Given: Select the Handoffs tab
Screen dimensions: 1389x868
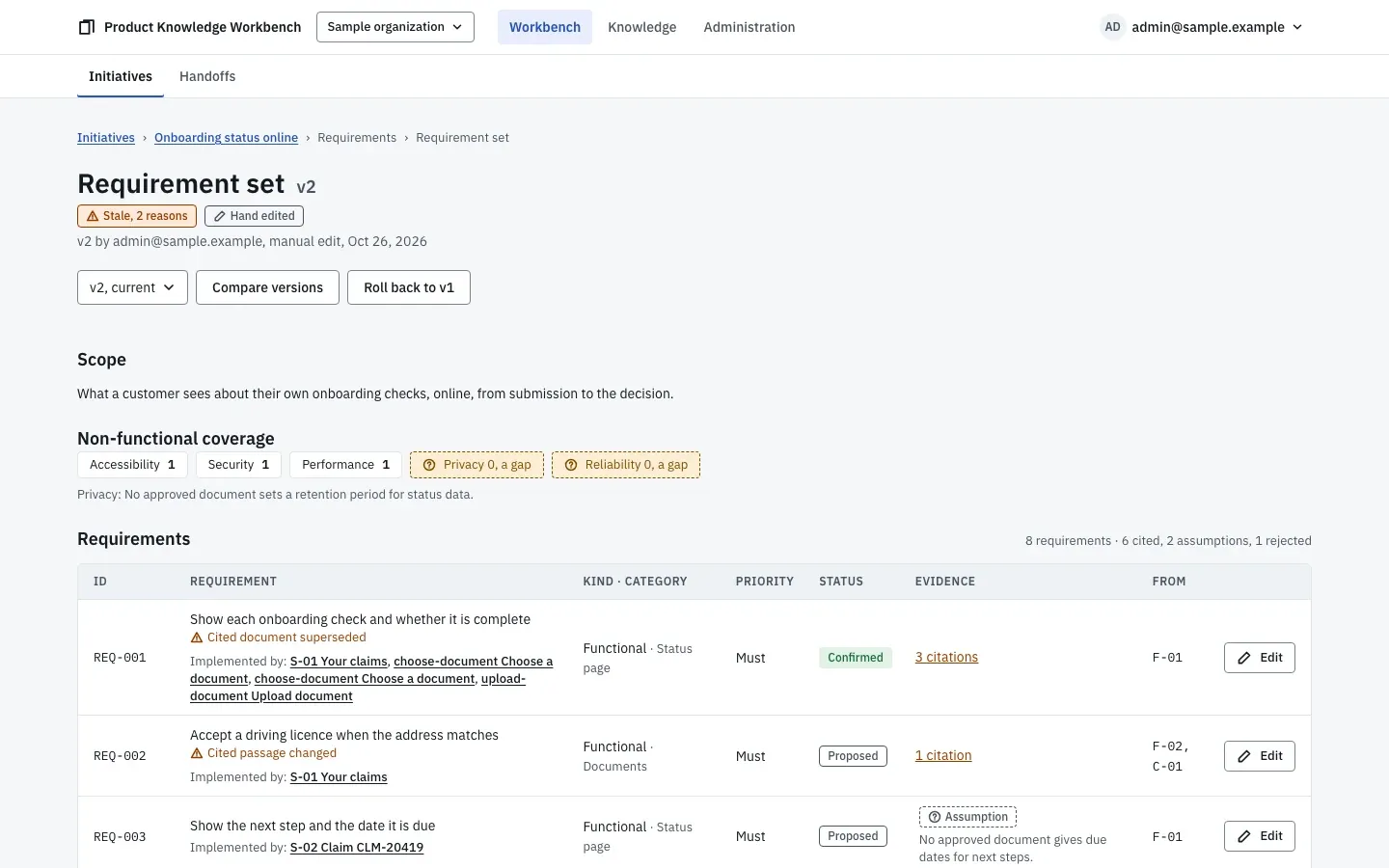Looking at the screenshot, I should (x=207, y=76).
